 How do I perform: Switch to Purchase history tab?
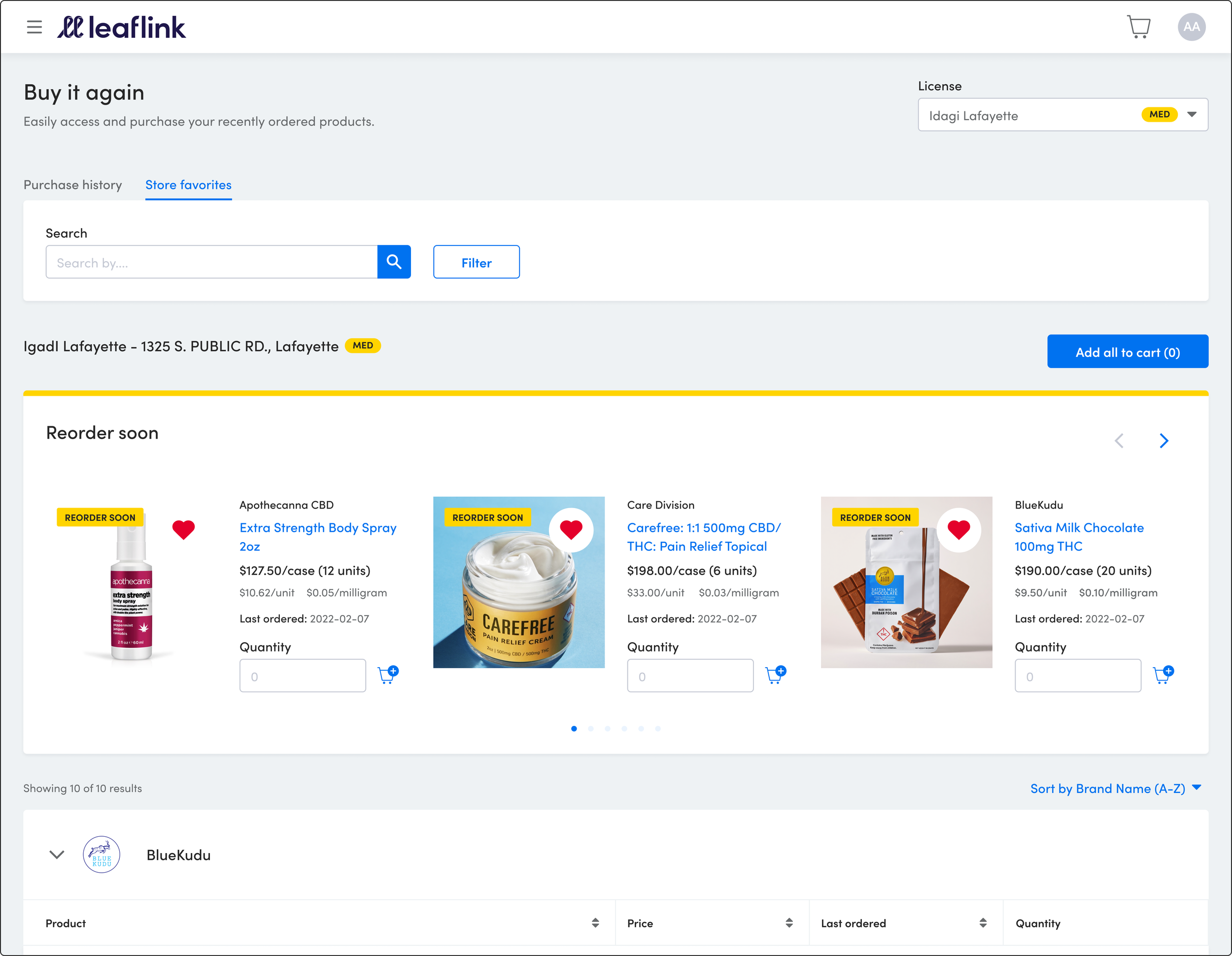click(73, 185)
